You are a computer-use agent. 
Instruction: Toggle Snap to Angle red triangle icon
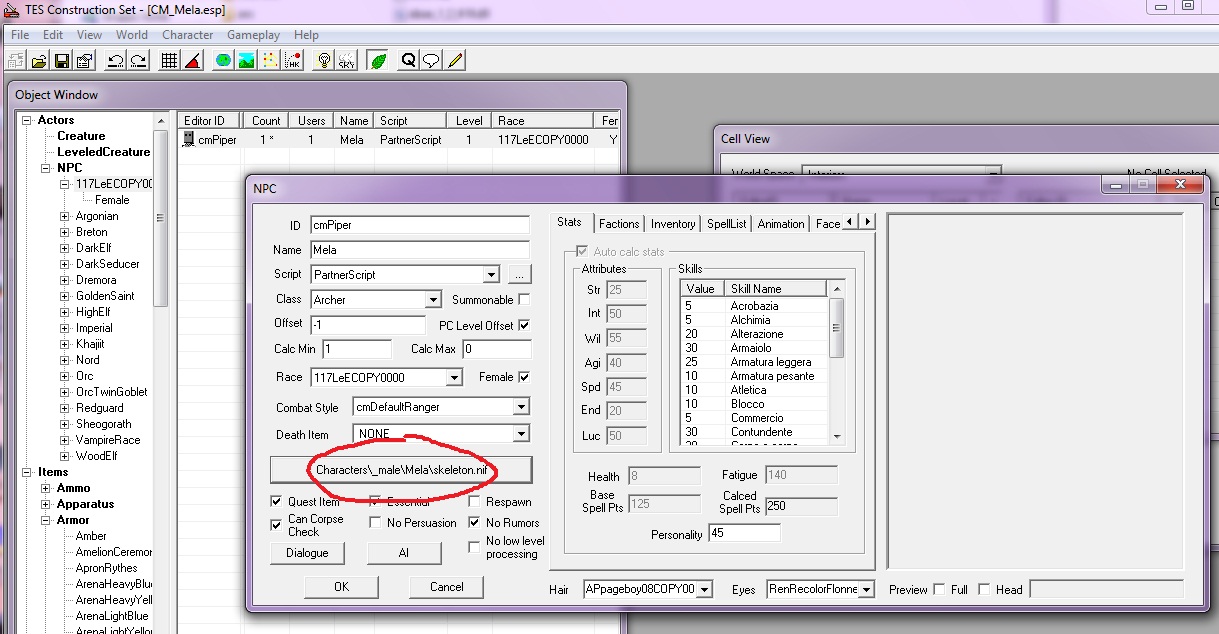point(193,60)
